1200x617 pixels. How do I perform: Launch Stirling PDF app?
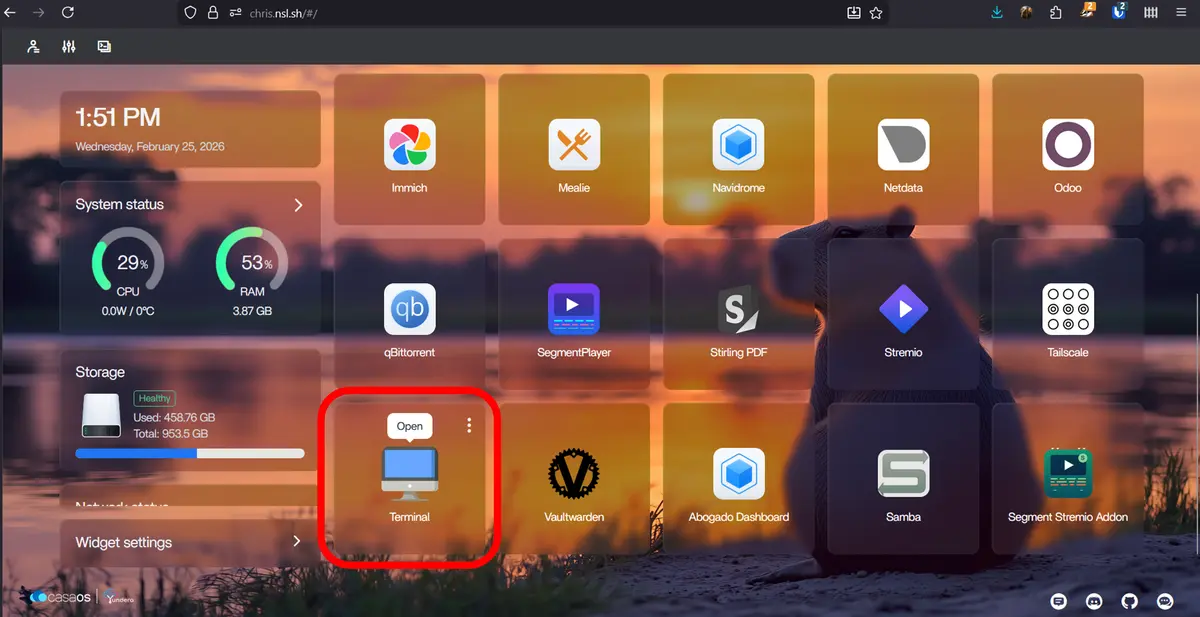pos(738,309)
